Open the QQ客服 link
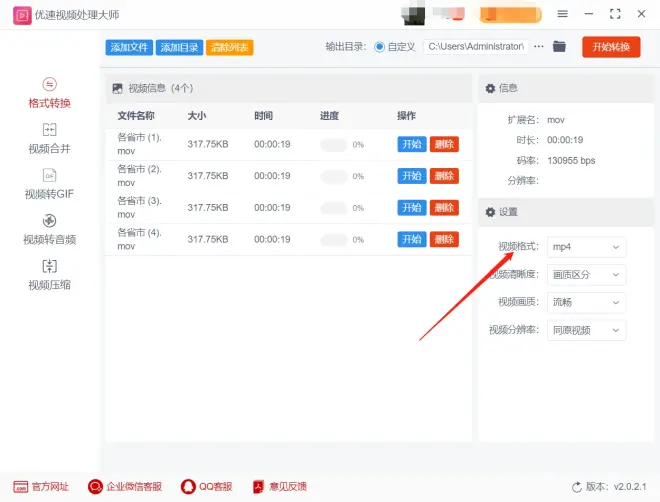 click(x=207, y=487)
